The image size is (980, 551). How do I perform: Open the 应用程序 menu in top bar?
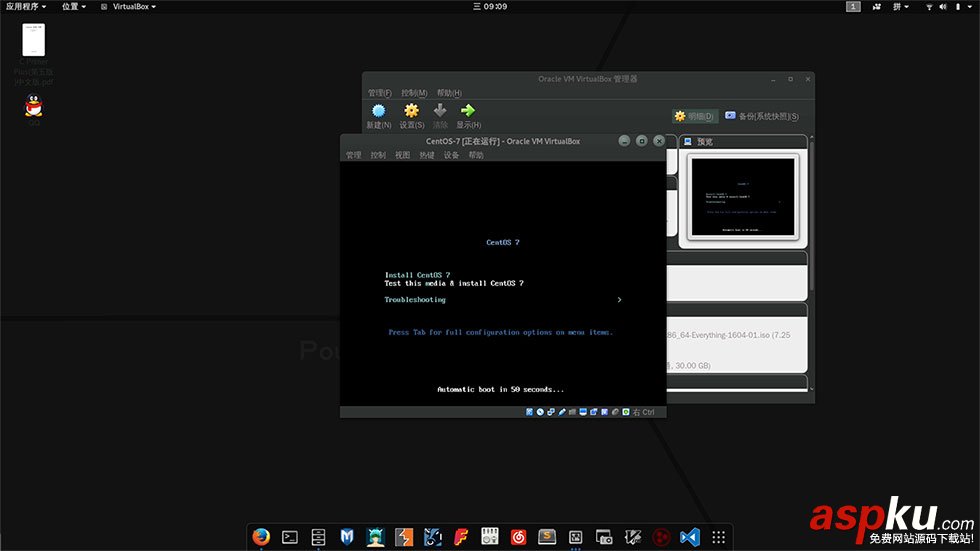(x=26, y=6)
